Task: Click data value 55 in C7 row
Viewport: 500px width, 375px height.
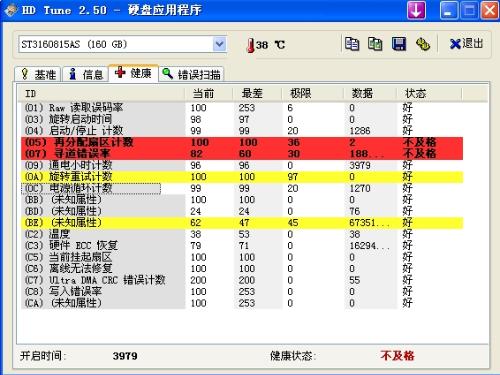Action: point(355,280)
